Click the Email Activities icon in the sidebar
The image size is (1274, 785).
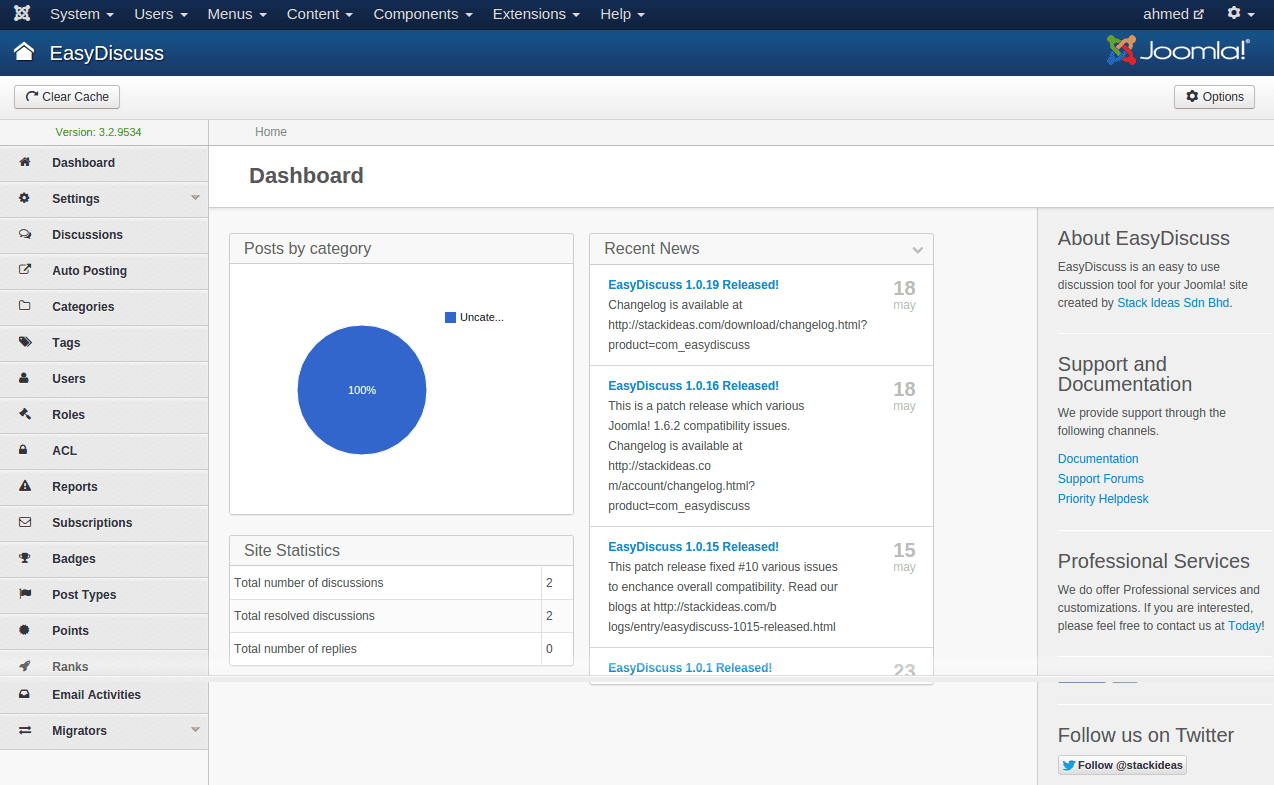(25, 694)
